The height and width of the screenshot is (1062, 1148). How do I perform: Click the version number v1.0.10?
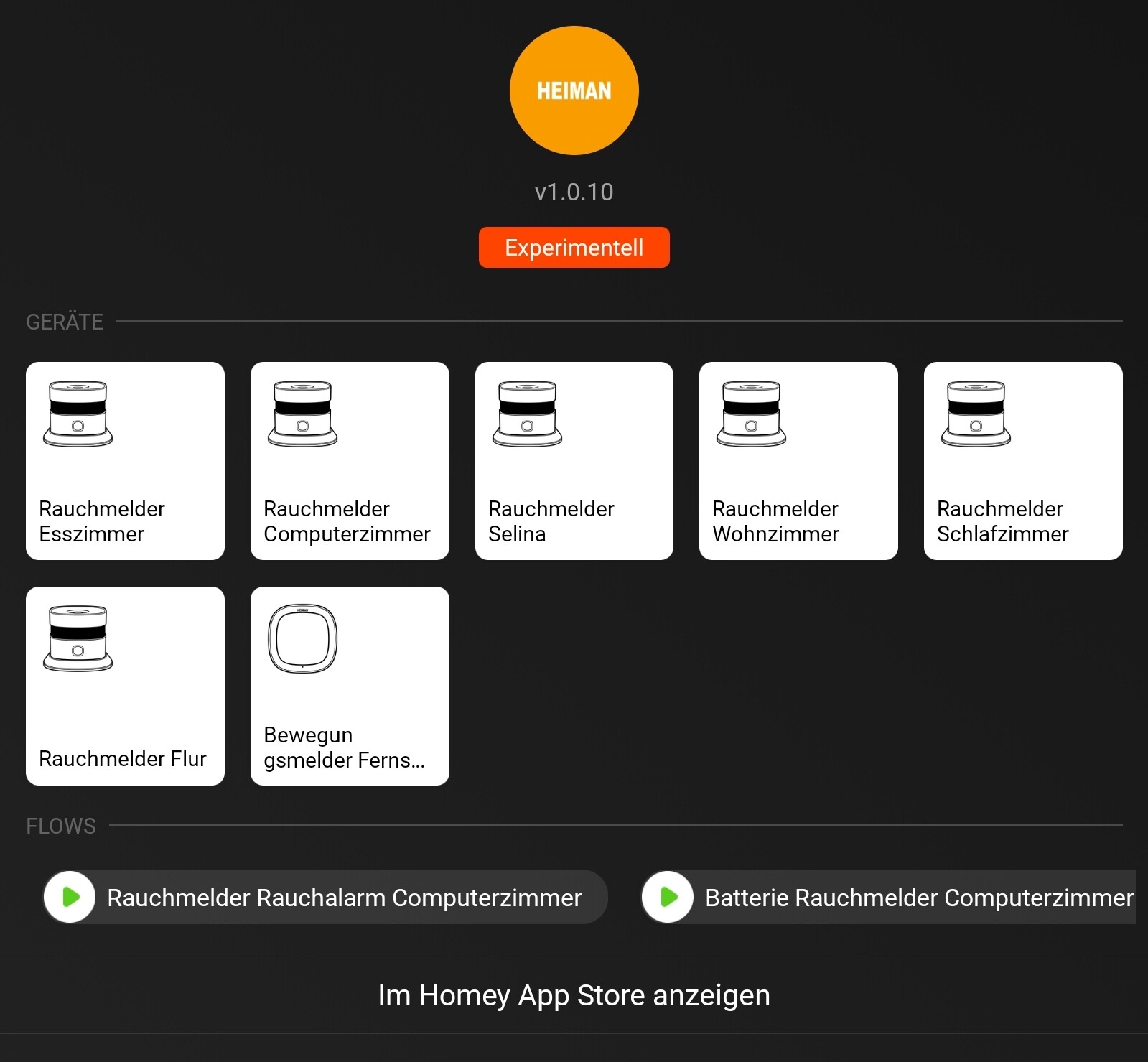click(x=574, y=192)
